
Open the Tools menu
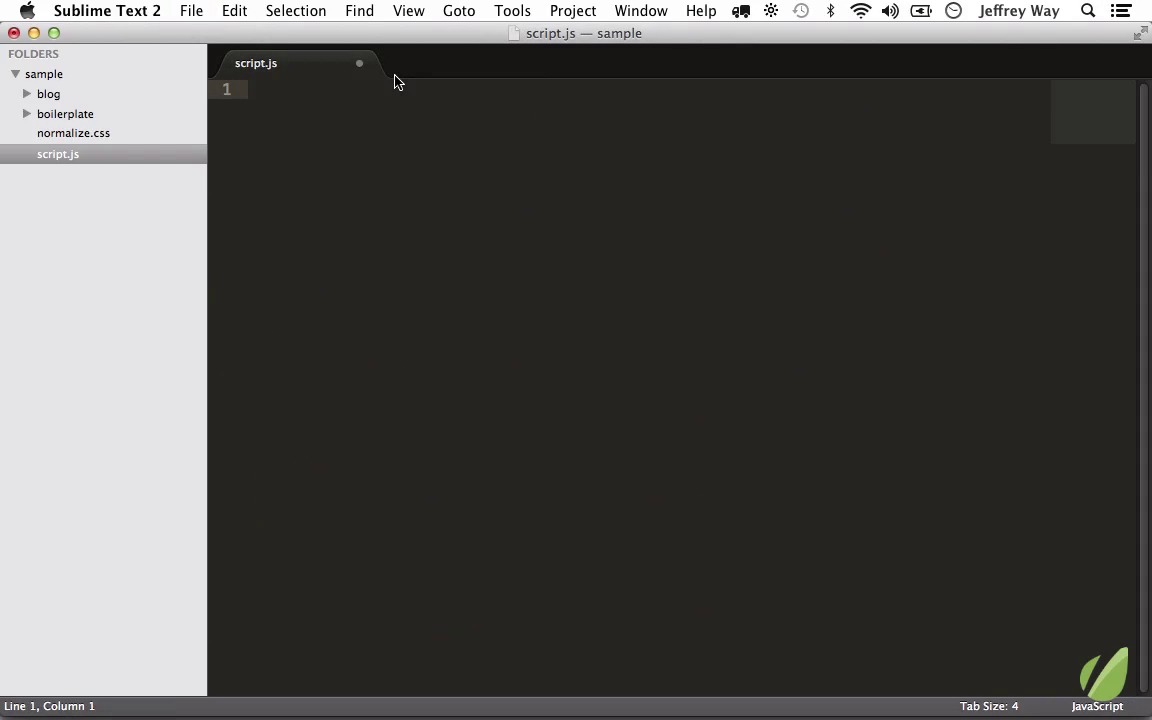pyautogui.click(x=512, y=11)
